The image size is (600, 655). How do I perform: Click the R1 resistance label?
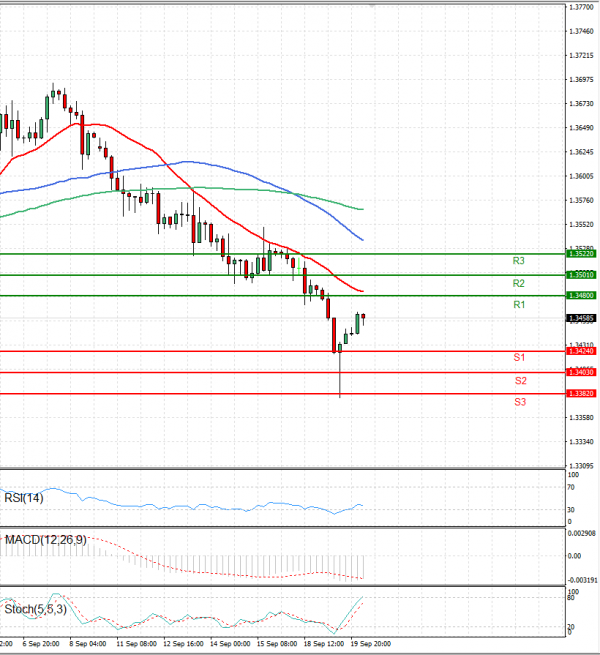coord(518,304)
